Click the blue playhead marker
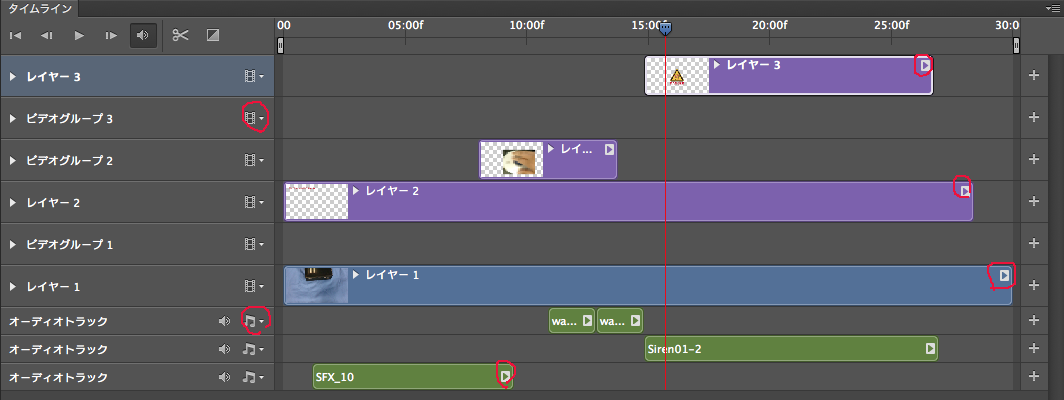Viewport: 1064px width, 400px height. [x=665, y=29]
